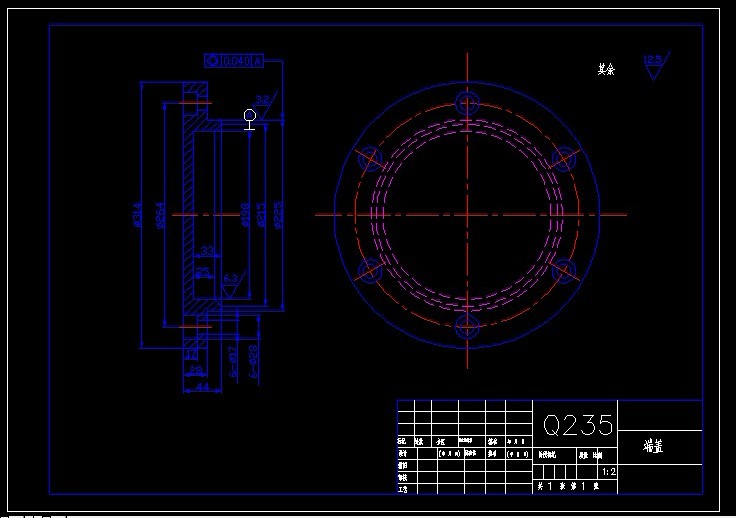This screenshot has height=518, width=736.
Task: Select the bottom bolt hole on the flange
Action: [467, 326]
